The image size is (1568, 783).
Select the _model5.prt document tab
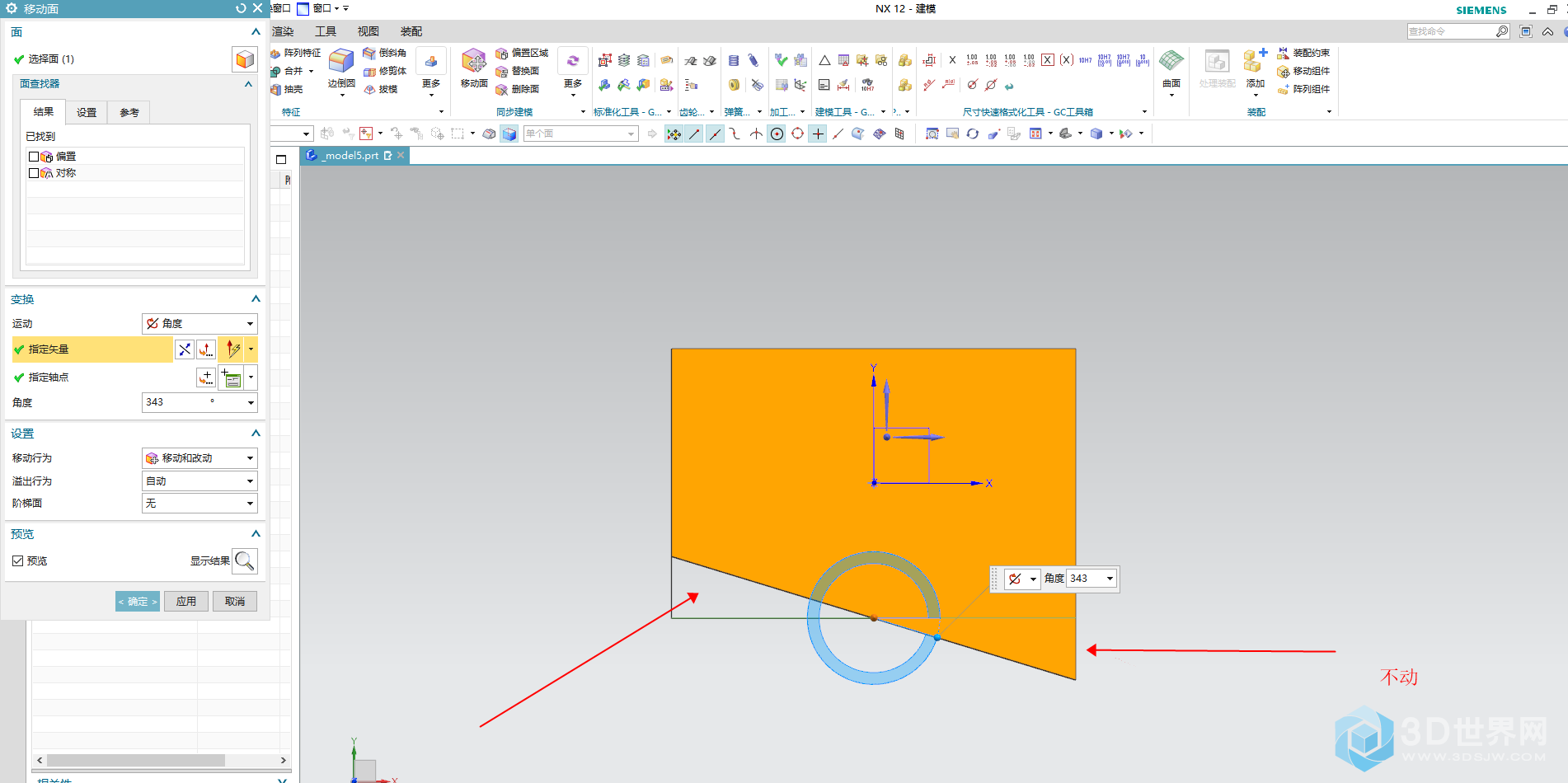(354, 155)
